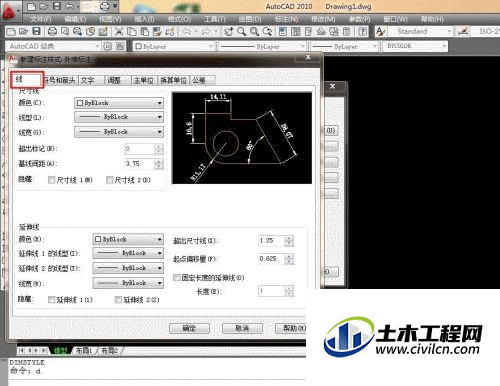This screenshot has width=500, height=386.
Task: Open the ByLayer color control in toolbar
Action: (x=173, y=46)
